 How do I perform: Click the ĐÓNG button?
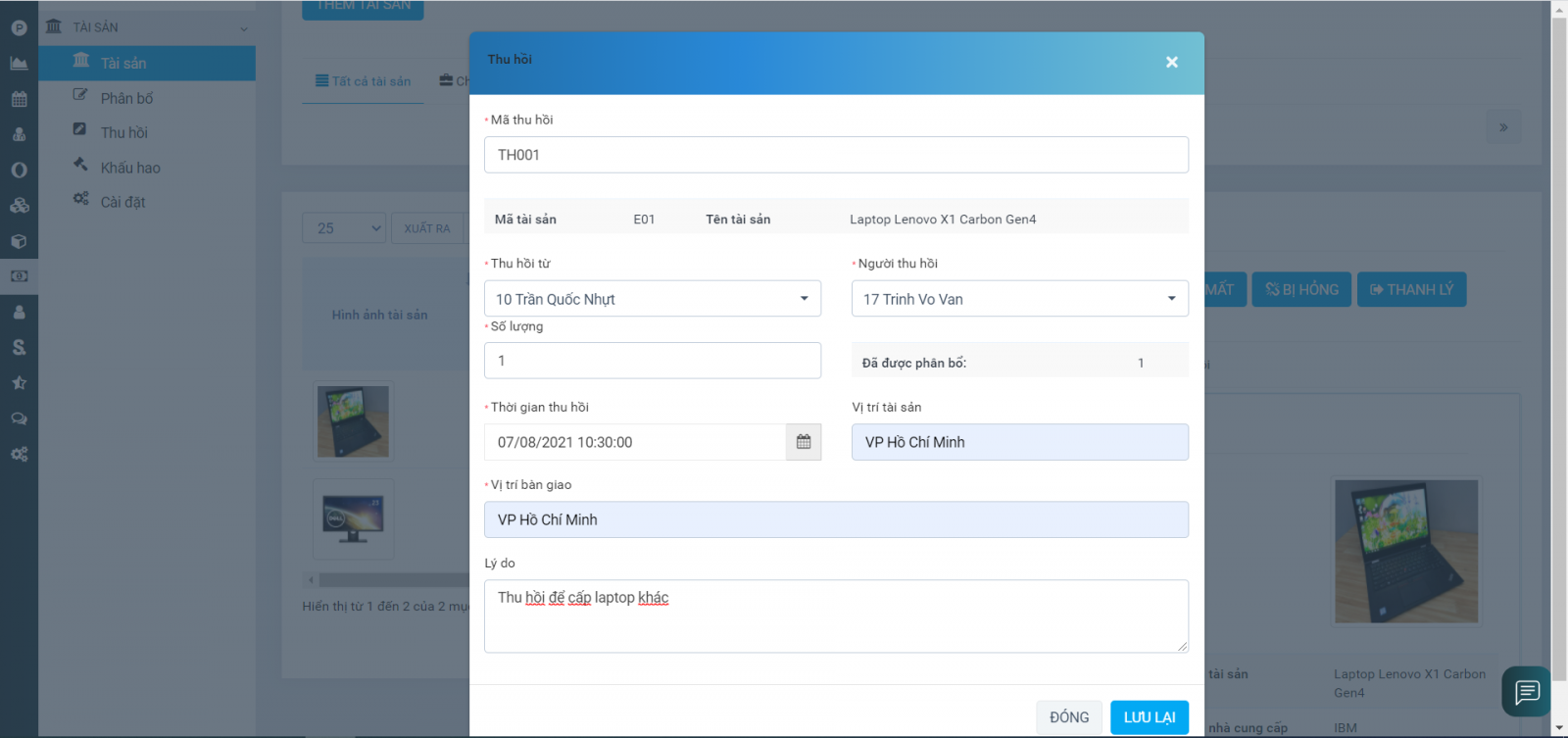point(1069,717)
